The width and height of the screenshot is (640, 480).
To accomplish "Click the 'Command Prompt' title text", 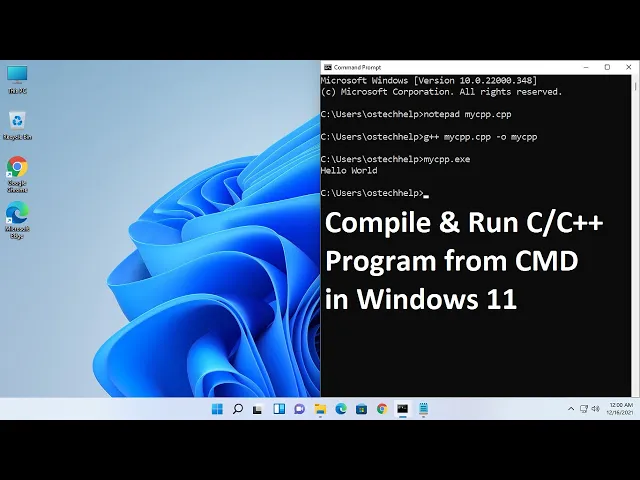I will (x=357, y=67).
